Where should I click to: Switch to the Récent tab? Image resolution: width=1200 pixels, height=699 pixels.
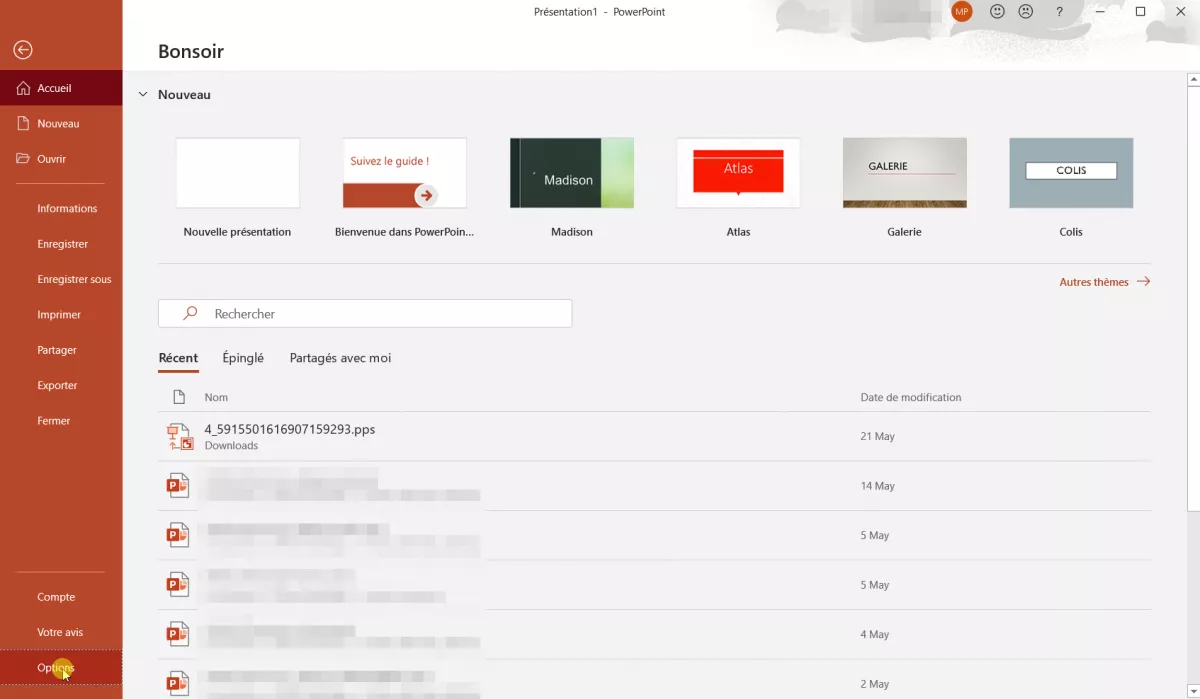pyautogui.click(x=178, y=358)
